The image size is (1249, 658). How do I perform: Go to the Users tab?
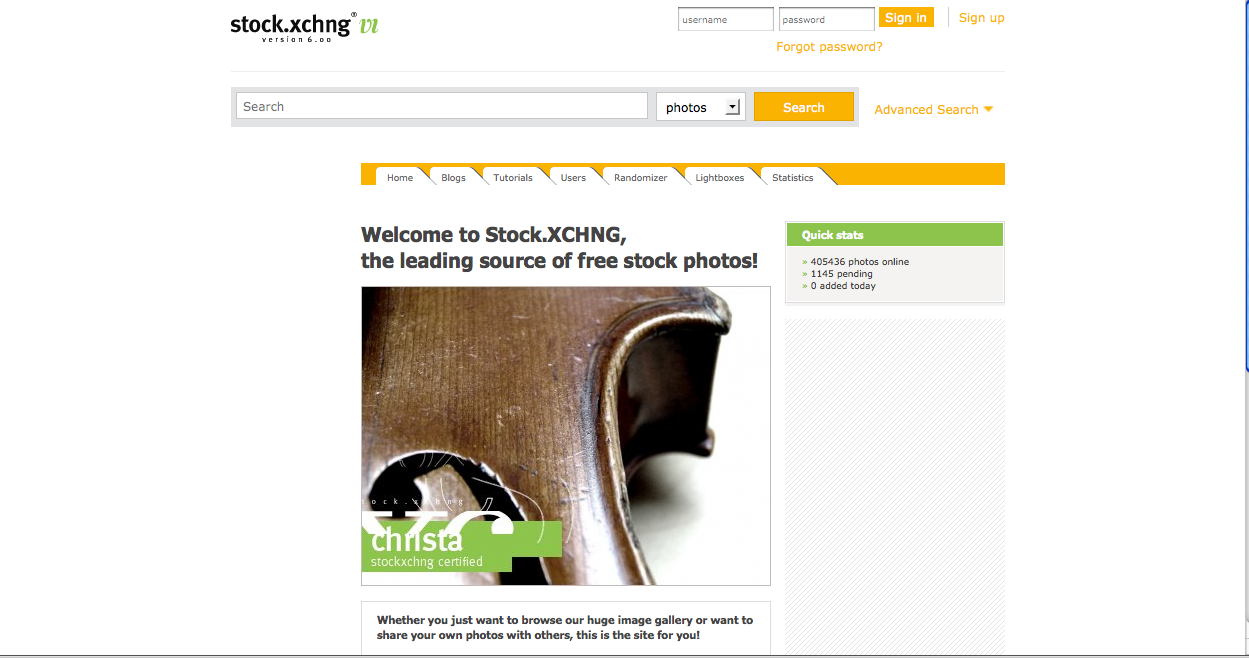pos(573,177)
